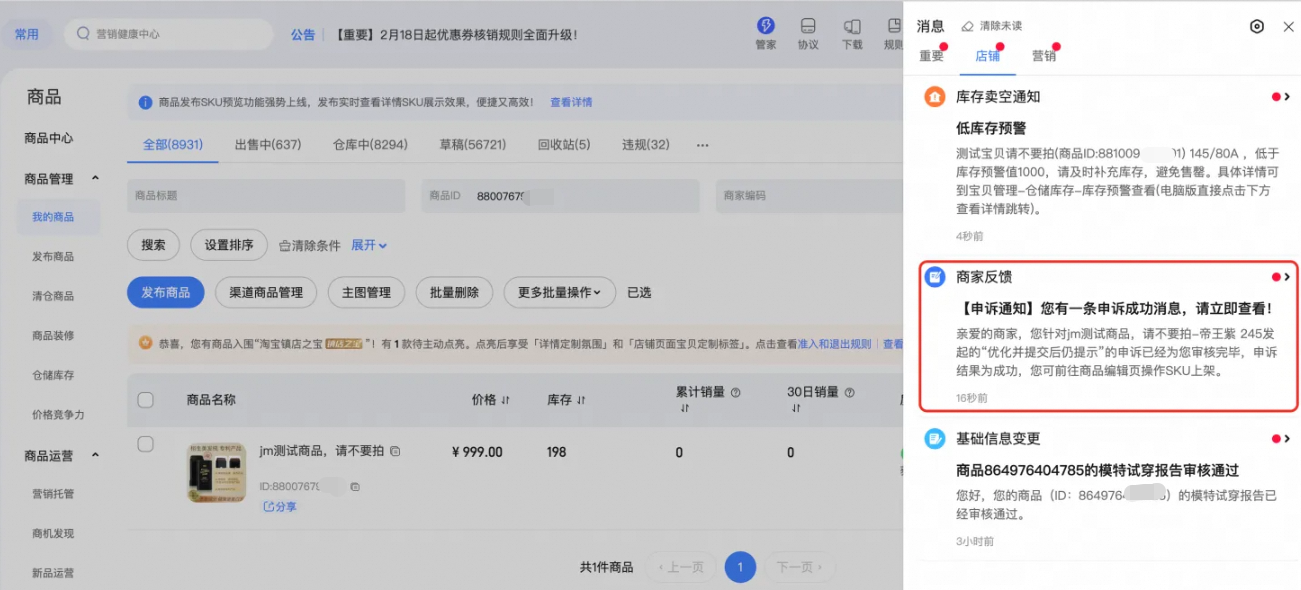Sort by 价格 using its sort arrows
1301x590 pixels.
[505, 400]
